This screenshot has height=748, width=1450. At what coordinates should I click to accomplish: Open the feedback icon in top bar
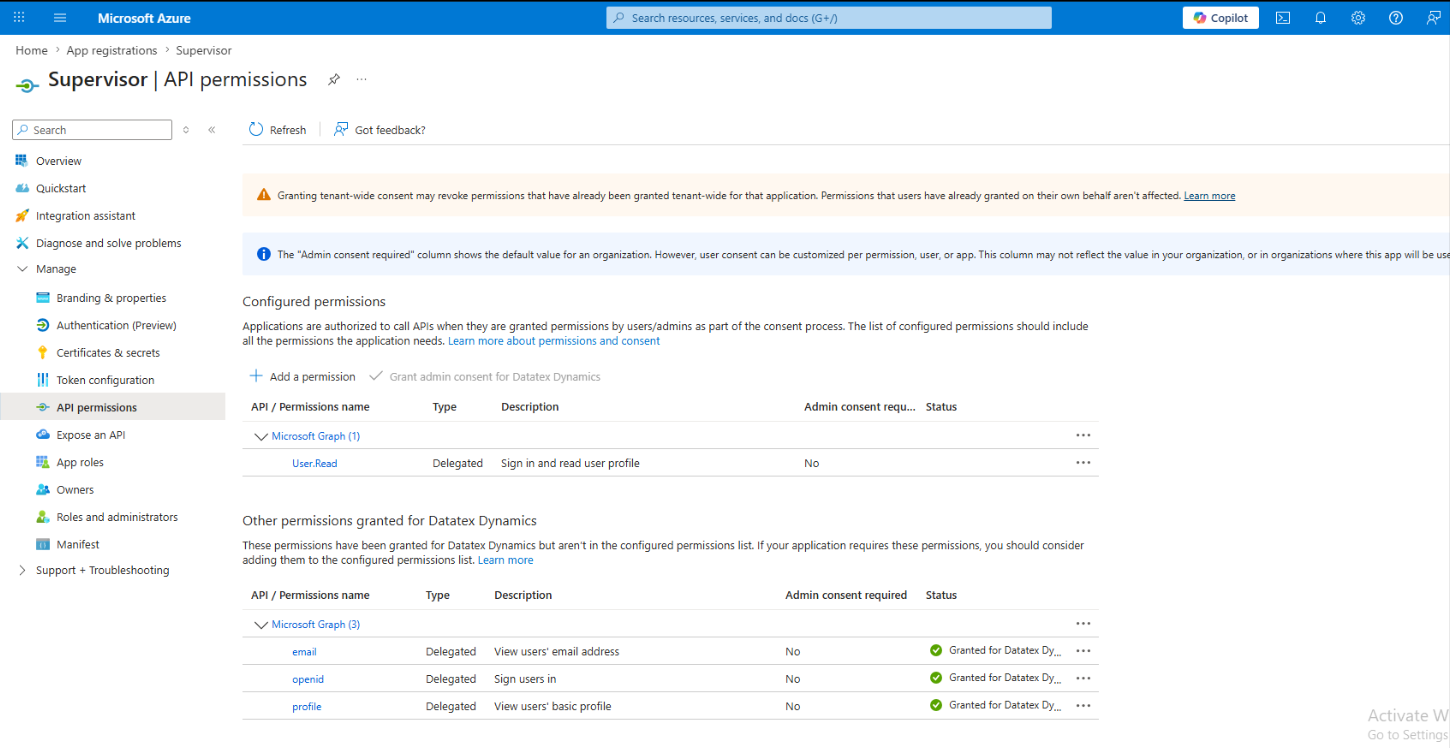[1434, 18]
